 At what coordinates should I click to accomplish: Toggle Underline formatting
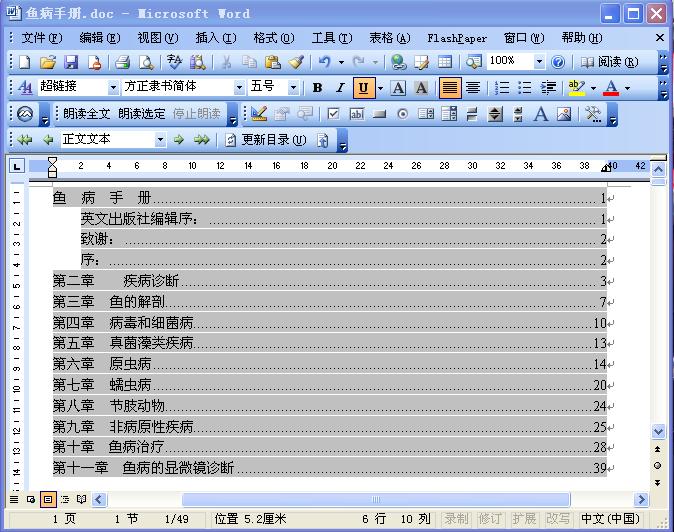pyautogui.click(x=362, y=88)
